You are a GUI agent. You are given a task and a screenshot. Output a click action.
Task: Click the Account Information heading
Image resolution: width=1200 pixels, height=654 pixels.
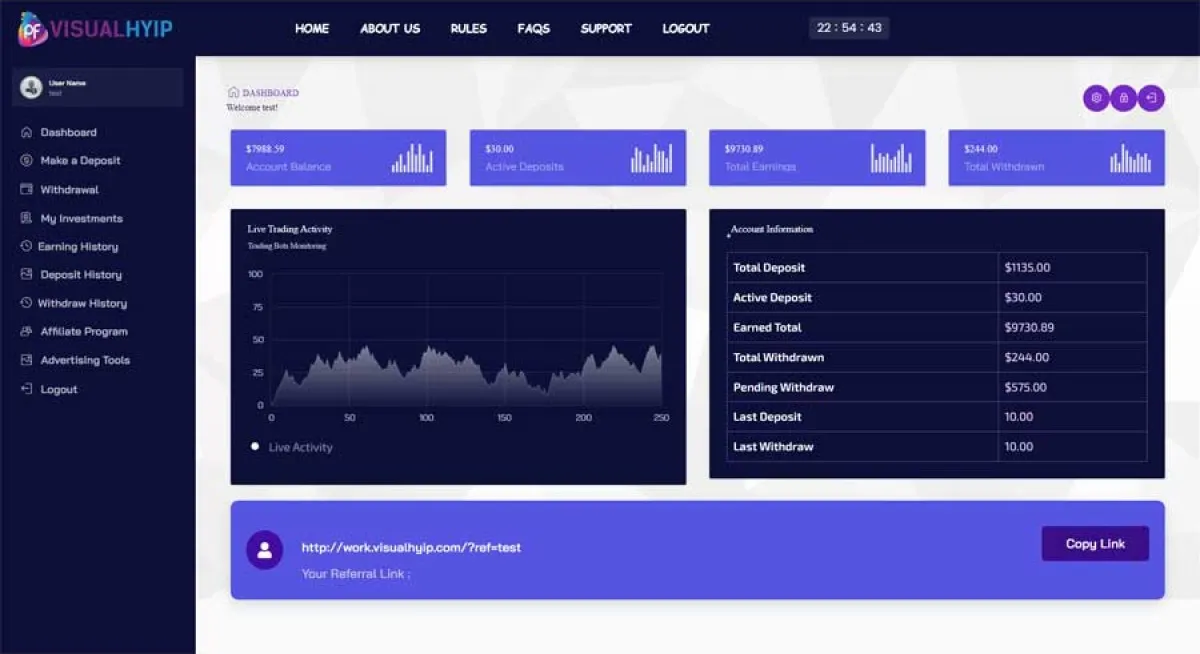772,229
